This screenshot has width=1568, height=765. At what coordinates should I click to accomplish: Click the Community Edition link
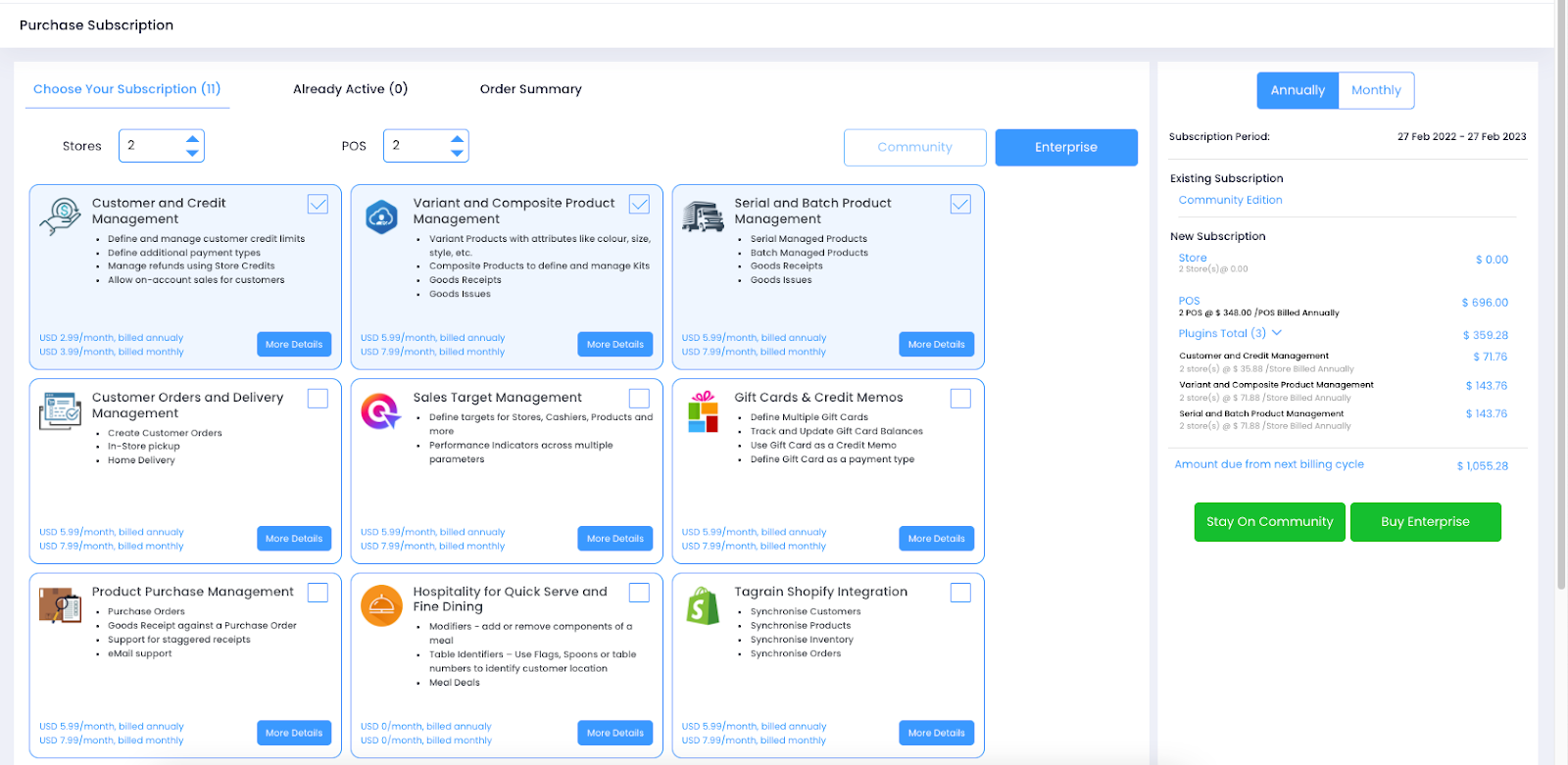click(1230, 200)
